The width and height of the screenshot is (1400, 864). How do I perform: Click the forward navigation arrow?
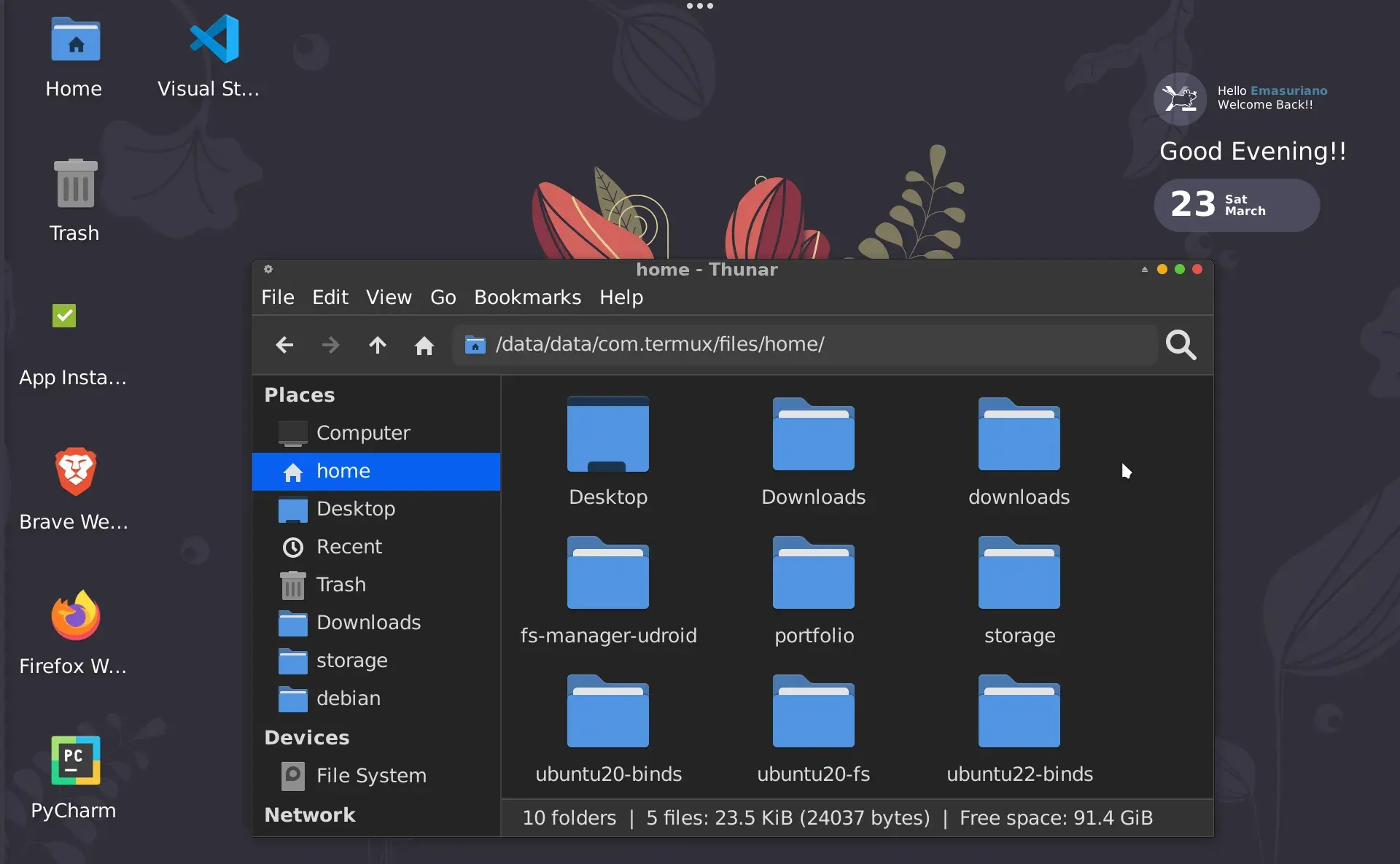(x=330, y=345)
